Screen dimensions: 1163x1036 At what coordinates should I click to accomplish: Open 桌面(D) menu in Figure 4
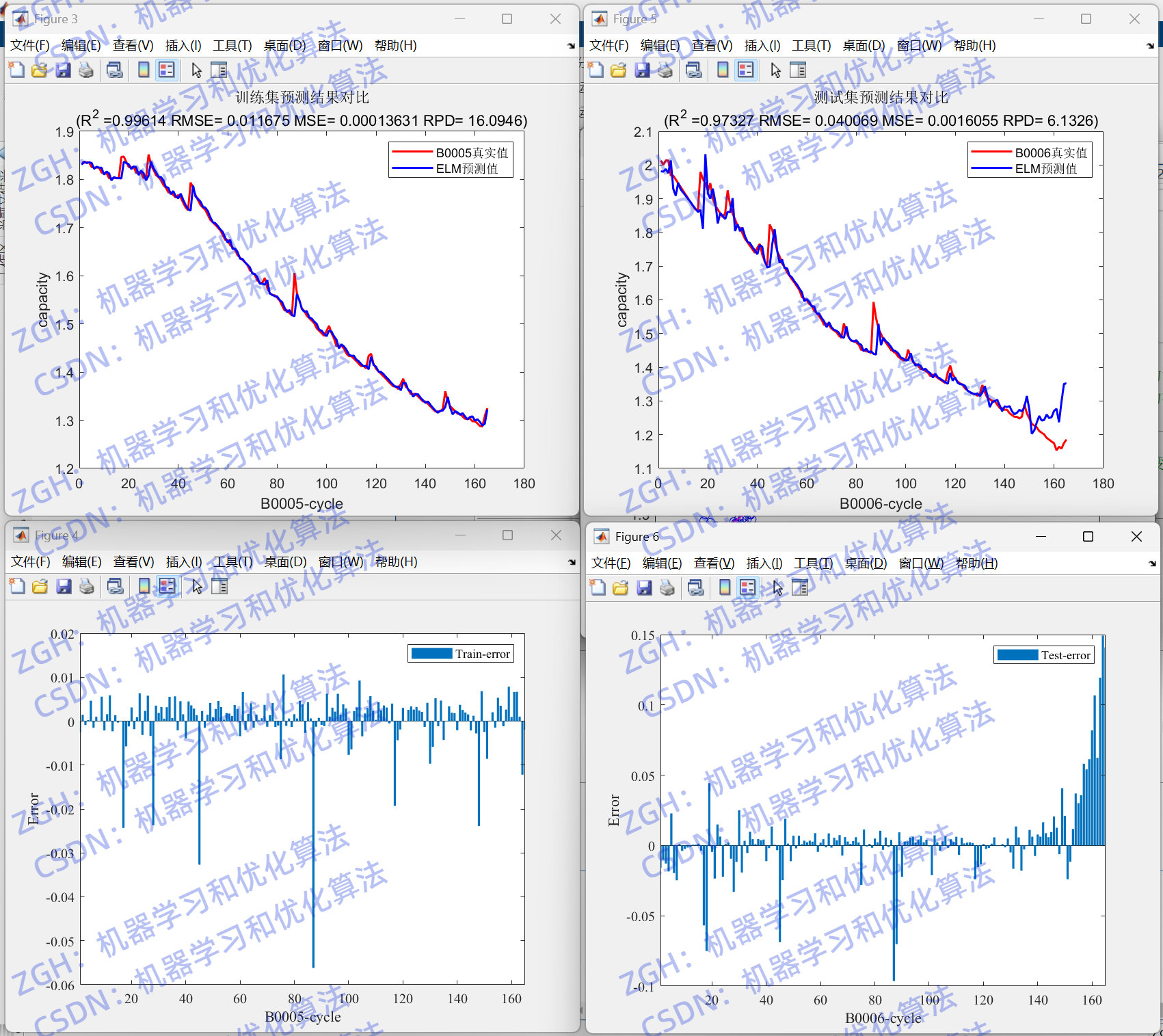tap(286, 561)
